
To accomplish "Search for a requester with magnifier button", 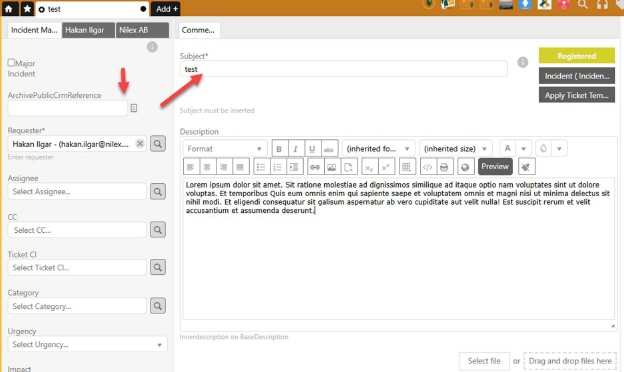I will [x=158, y=144].
